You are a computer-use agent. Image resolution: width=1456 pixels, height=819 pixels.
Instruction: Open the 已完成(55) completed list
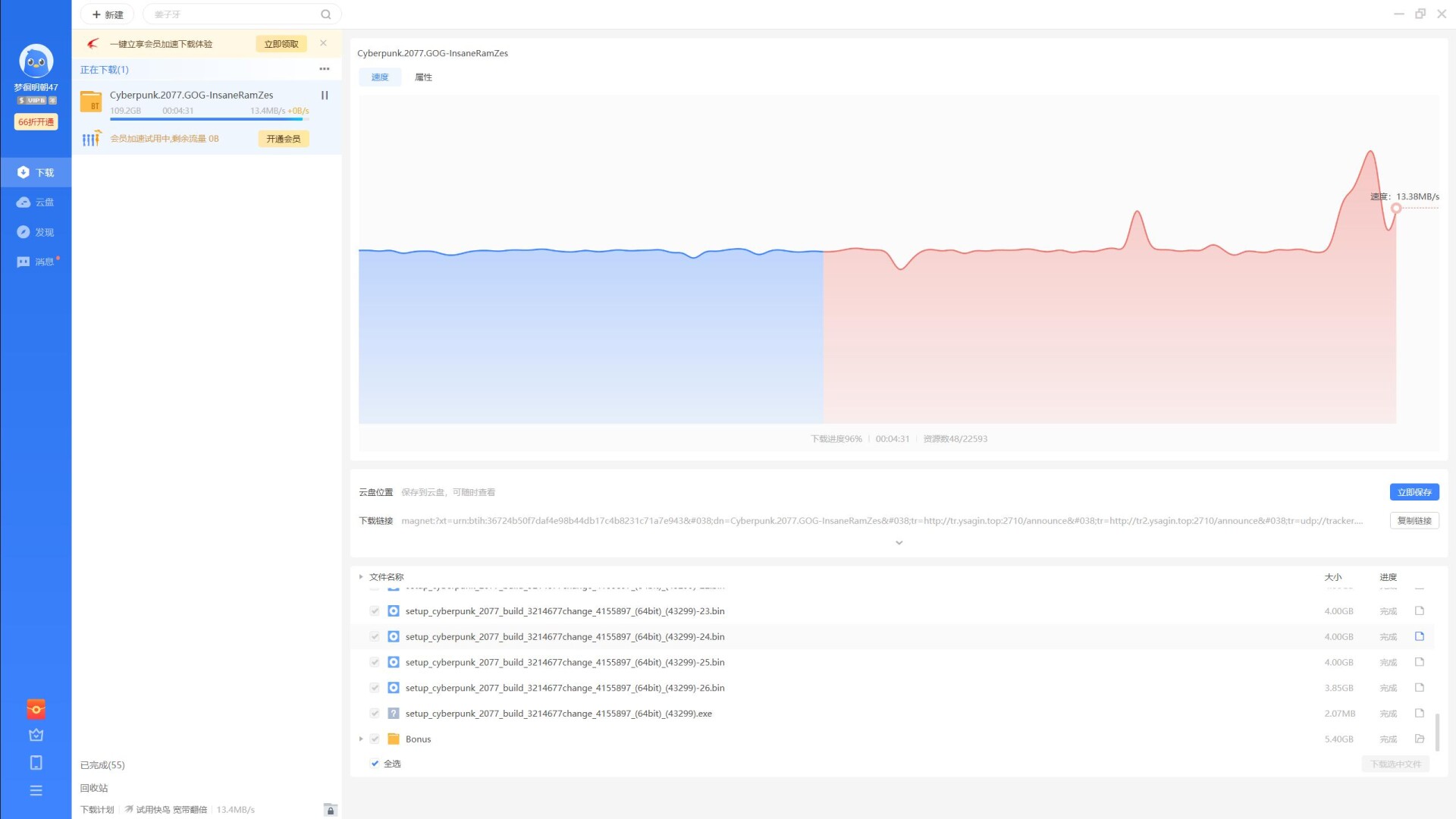click(102, 765)
